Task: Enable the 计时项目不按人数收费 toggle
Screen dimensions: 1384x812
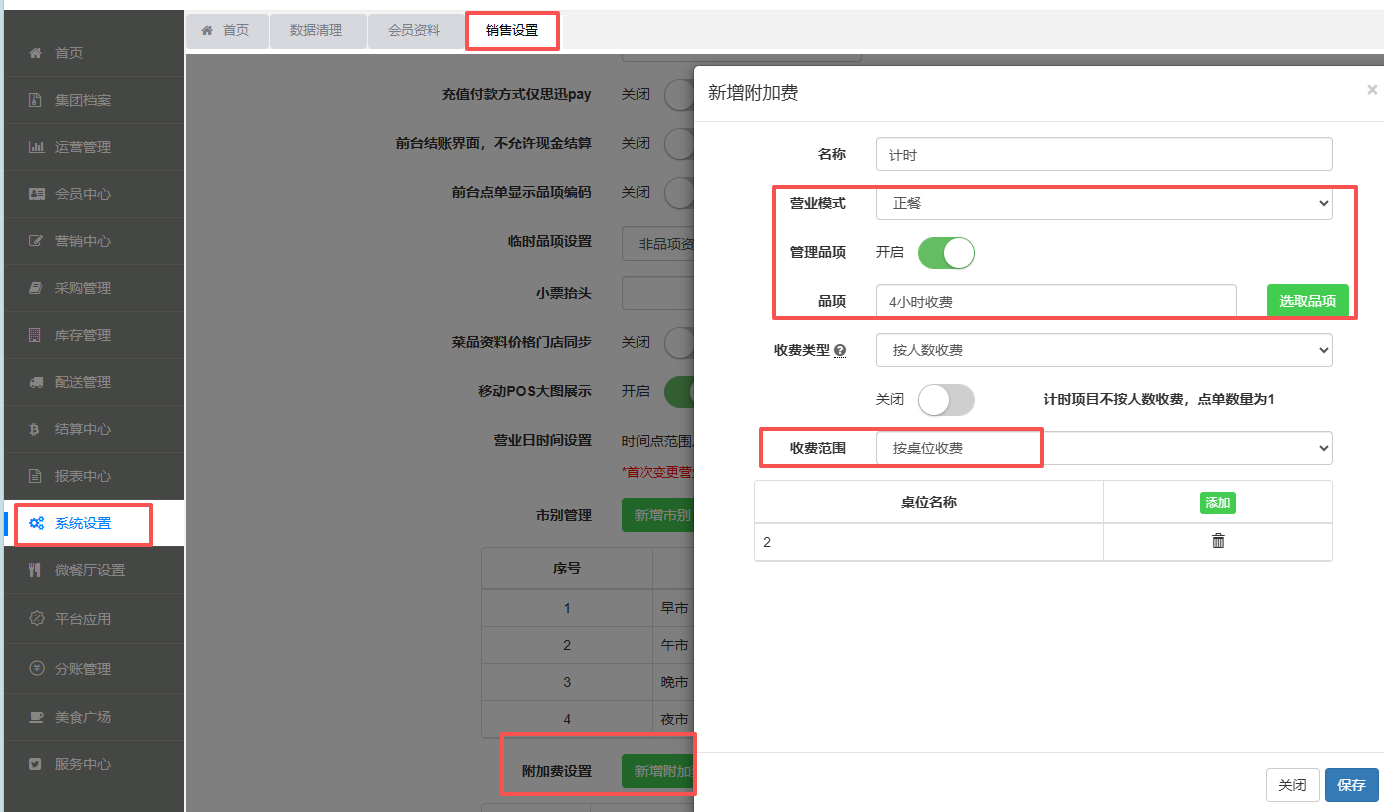Action: pos(945,400)
